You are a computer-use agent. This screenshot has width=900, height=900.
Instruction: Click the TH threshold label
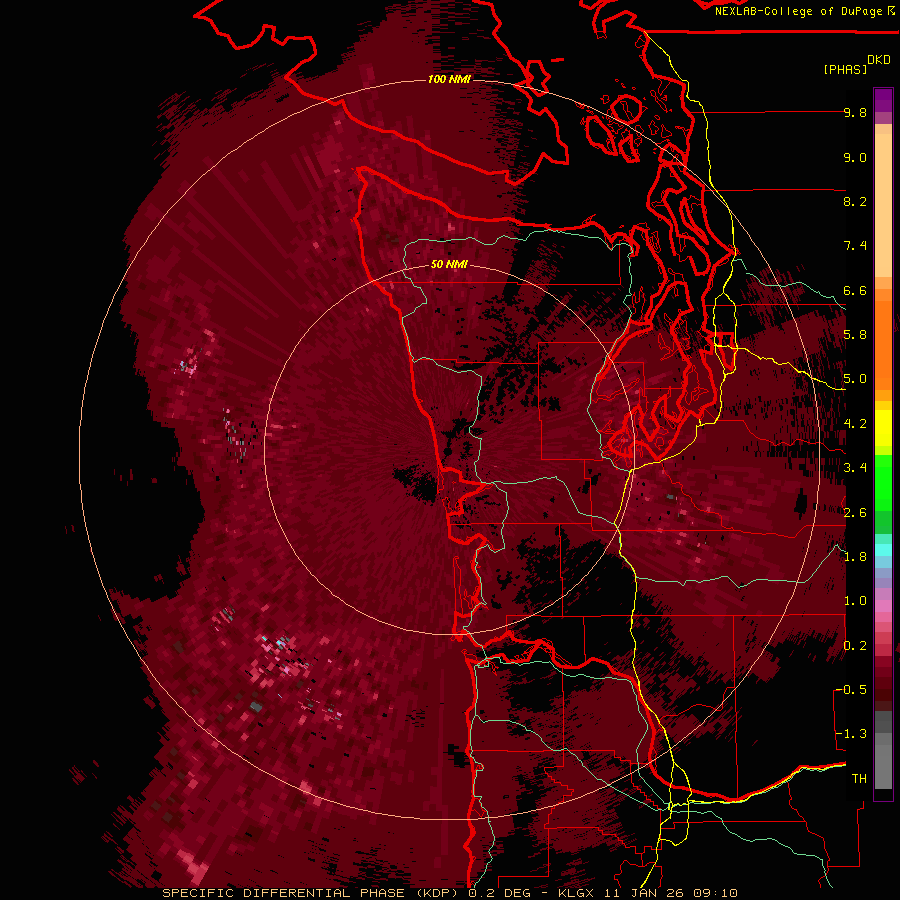tap(859, 779)
